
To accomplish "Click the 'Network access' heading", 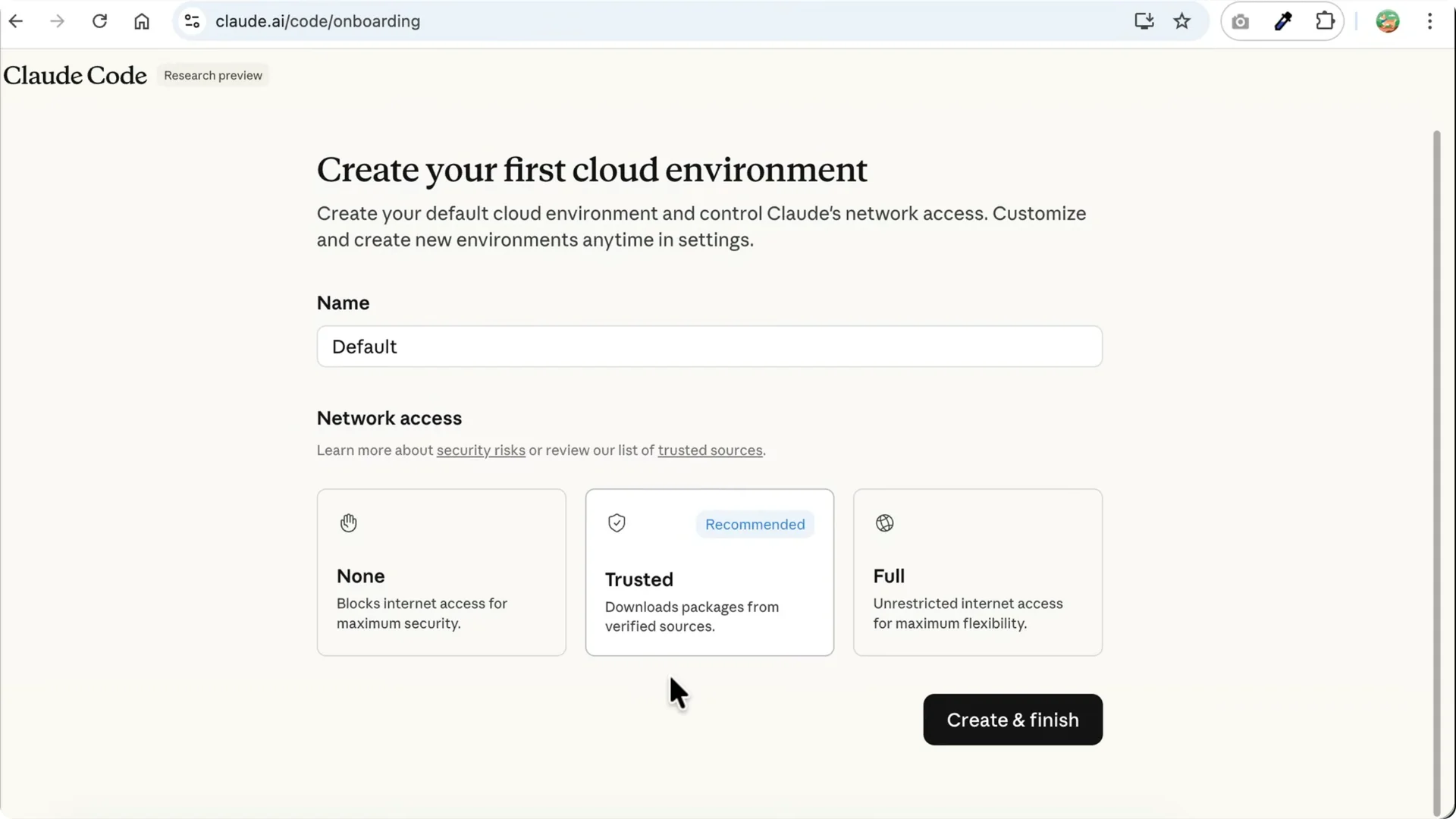I will pos(389,418).
